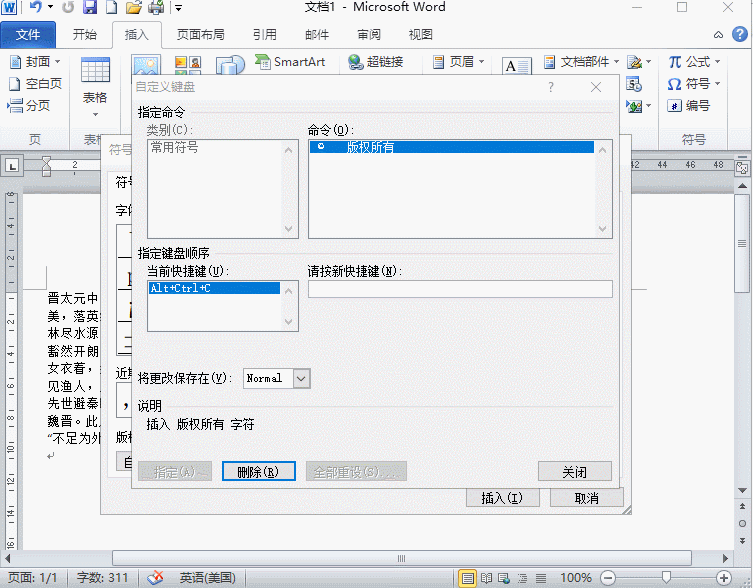This screenshot has width=753, height=588.
Task: Select the Alt+Ctrl+C current shortcut
Action: tap(214, 288)
